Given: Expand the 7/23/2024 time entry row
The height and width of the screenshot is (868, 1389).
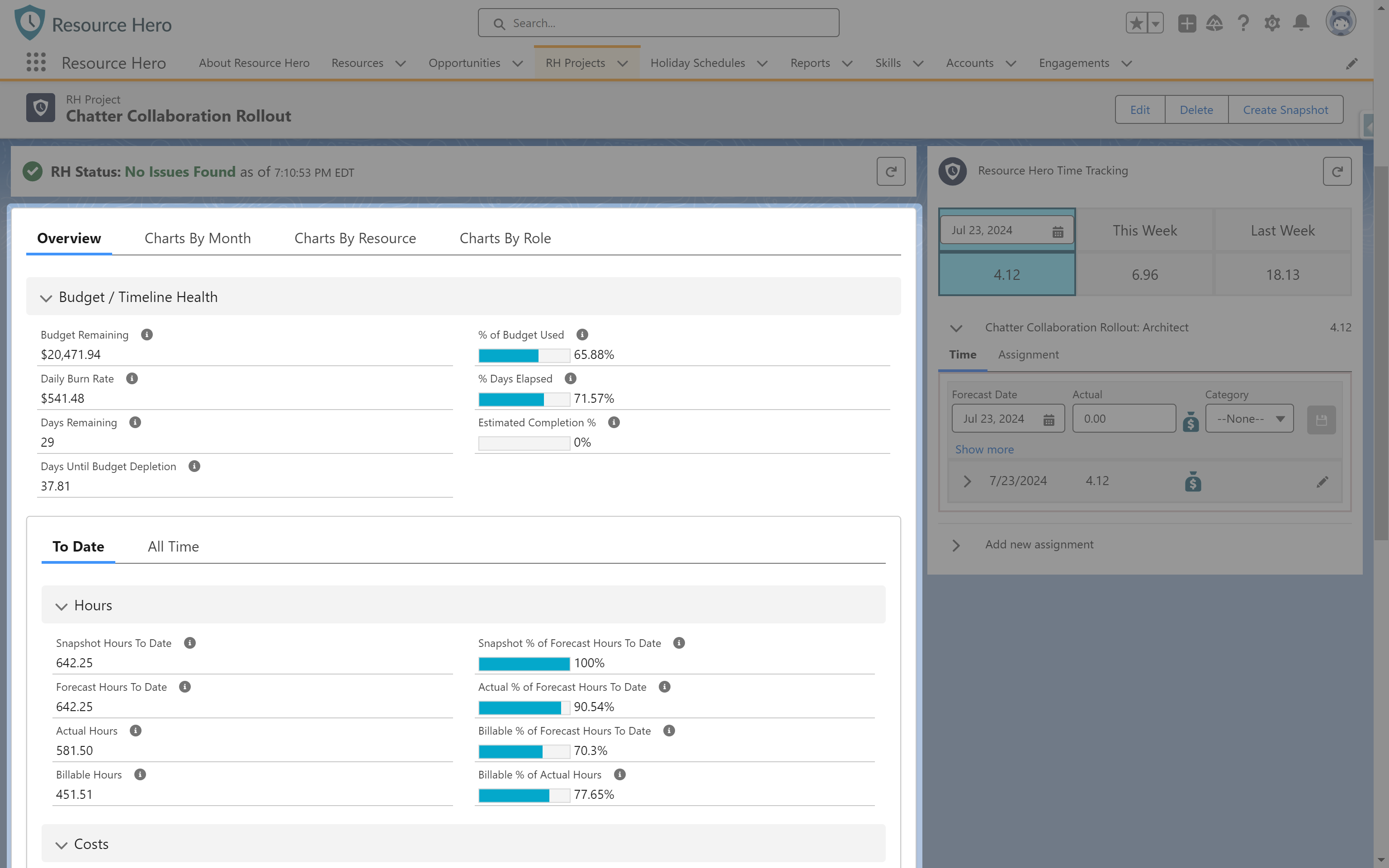Looking at the screenshot, I should click(967, 481).
